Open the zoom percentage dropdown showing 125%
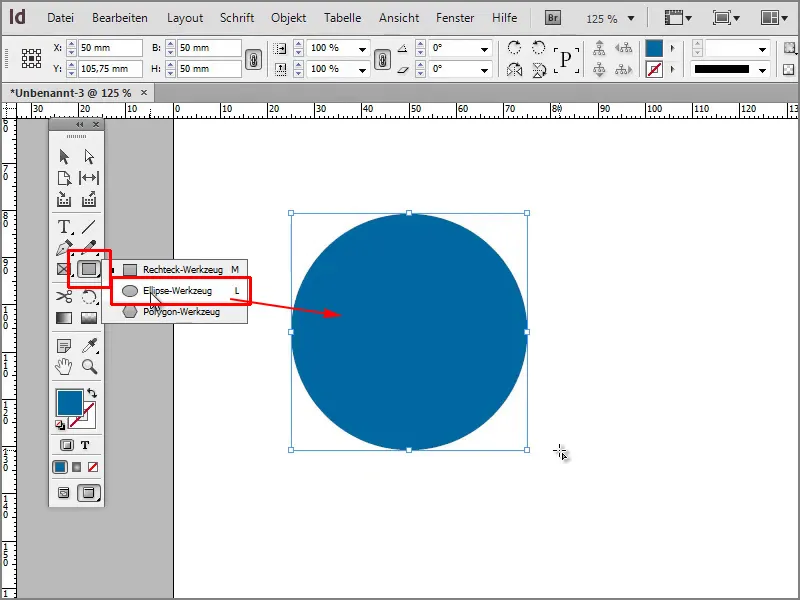 point(612,17)
